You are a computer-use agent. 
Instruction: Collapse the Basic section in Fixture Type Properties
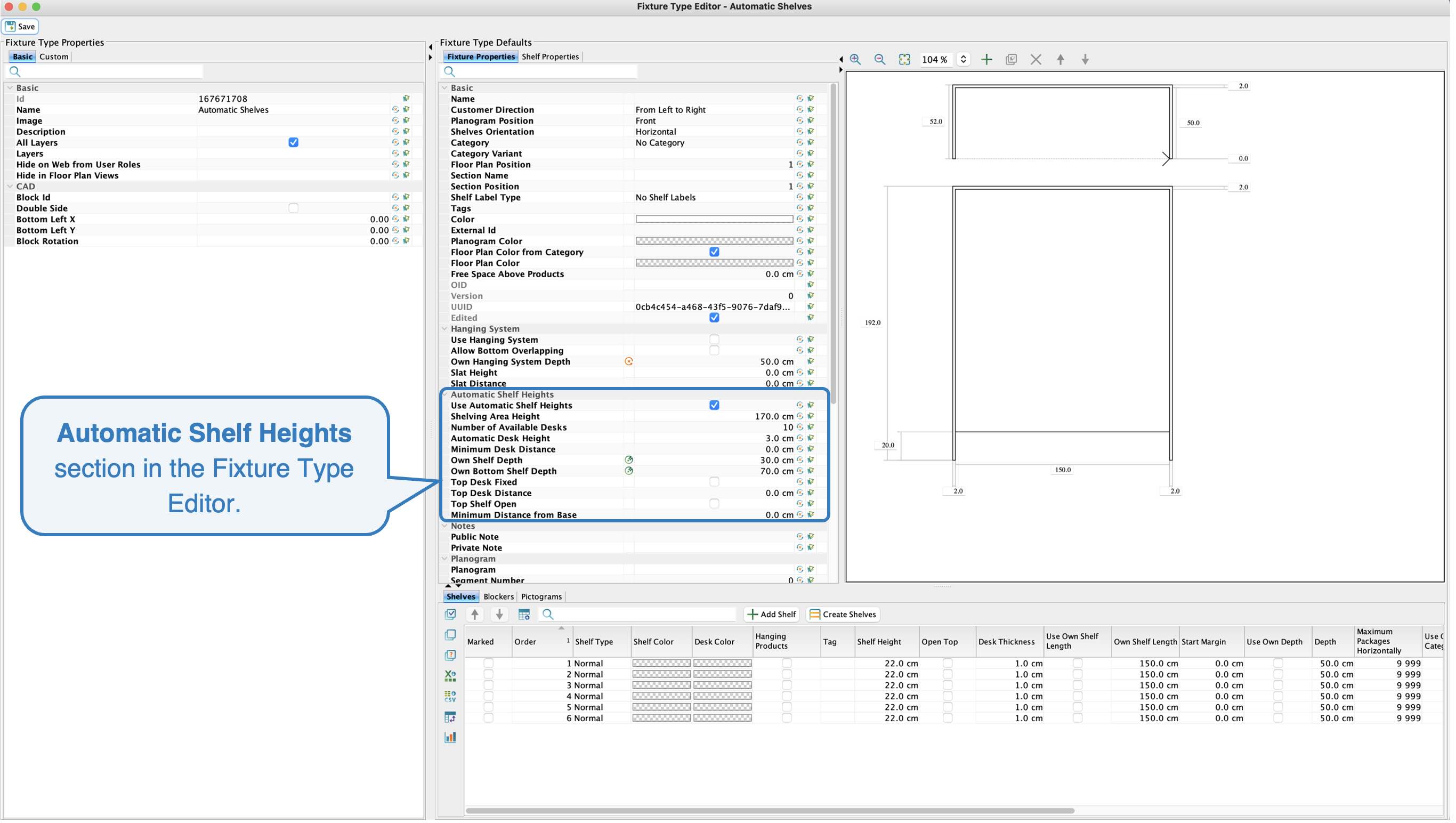(x=10, y=87)
